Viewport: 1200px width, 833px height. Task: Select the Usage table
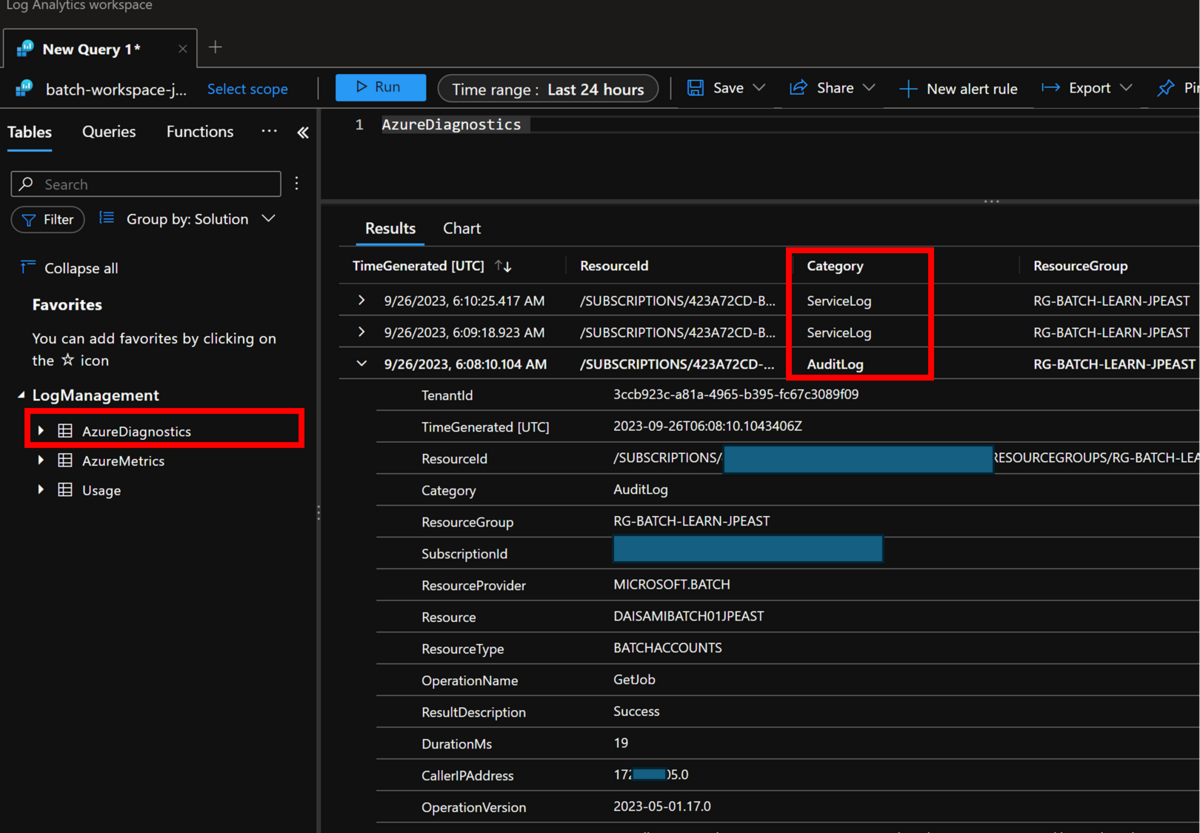coord(101,491)
